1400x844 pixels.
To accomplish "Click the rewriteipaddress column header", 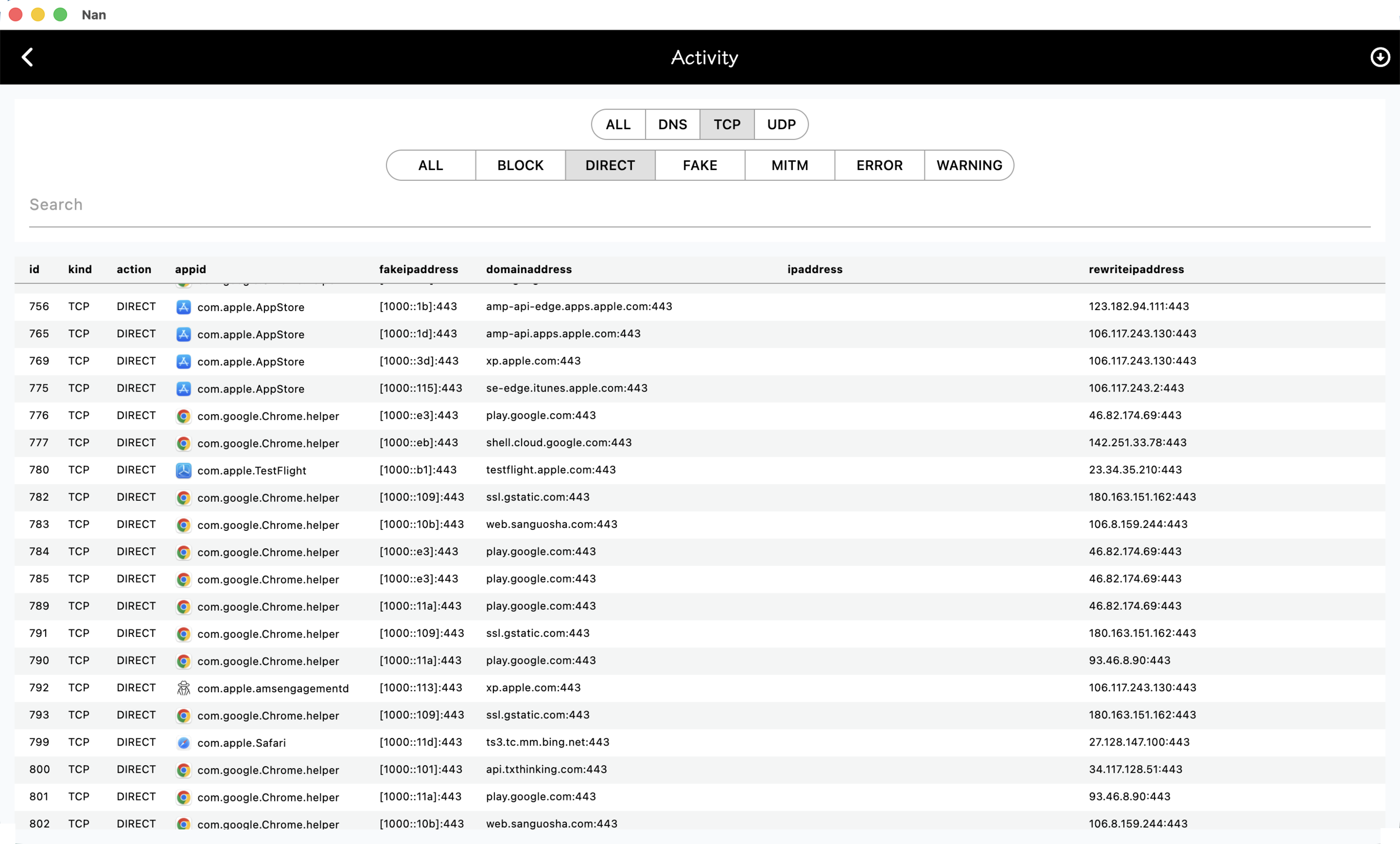I will [x=1136, y=270].
